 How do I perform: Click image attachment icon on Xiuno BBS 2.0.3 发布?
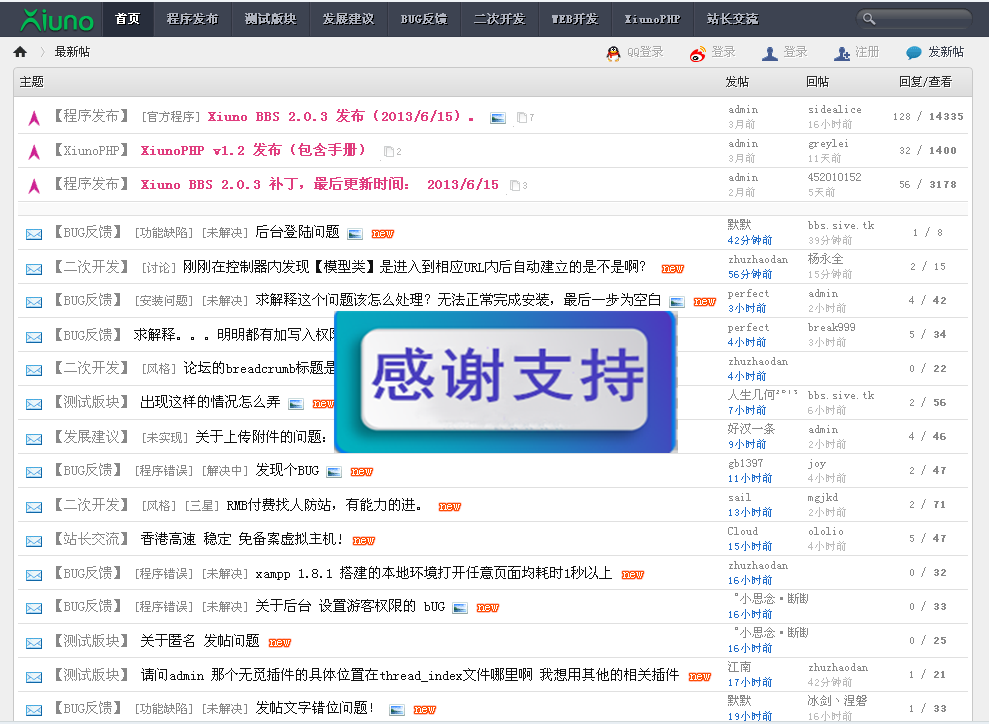(x=498, y=118)
